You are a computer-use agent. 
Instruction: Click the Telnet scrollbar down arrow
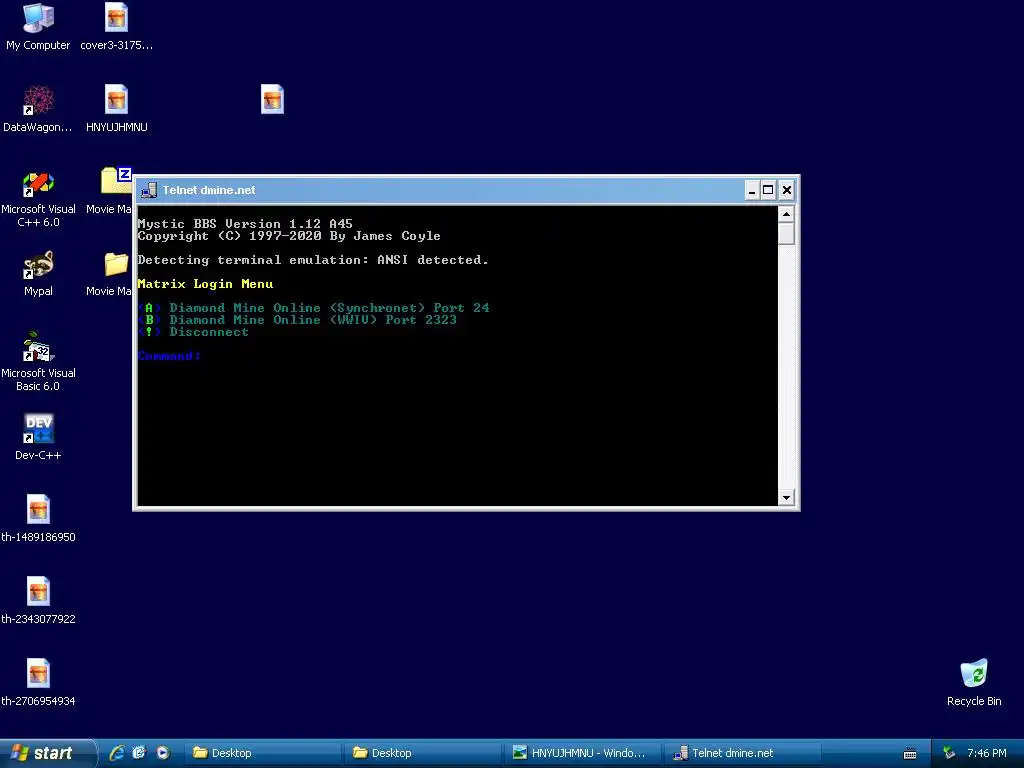[x=786, y=498]
